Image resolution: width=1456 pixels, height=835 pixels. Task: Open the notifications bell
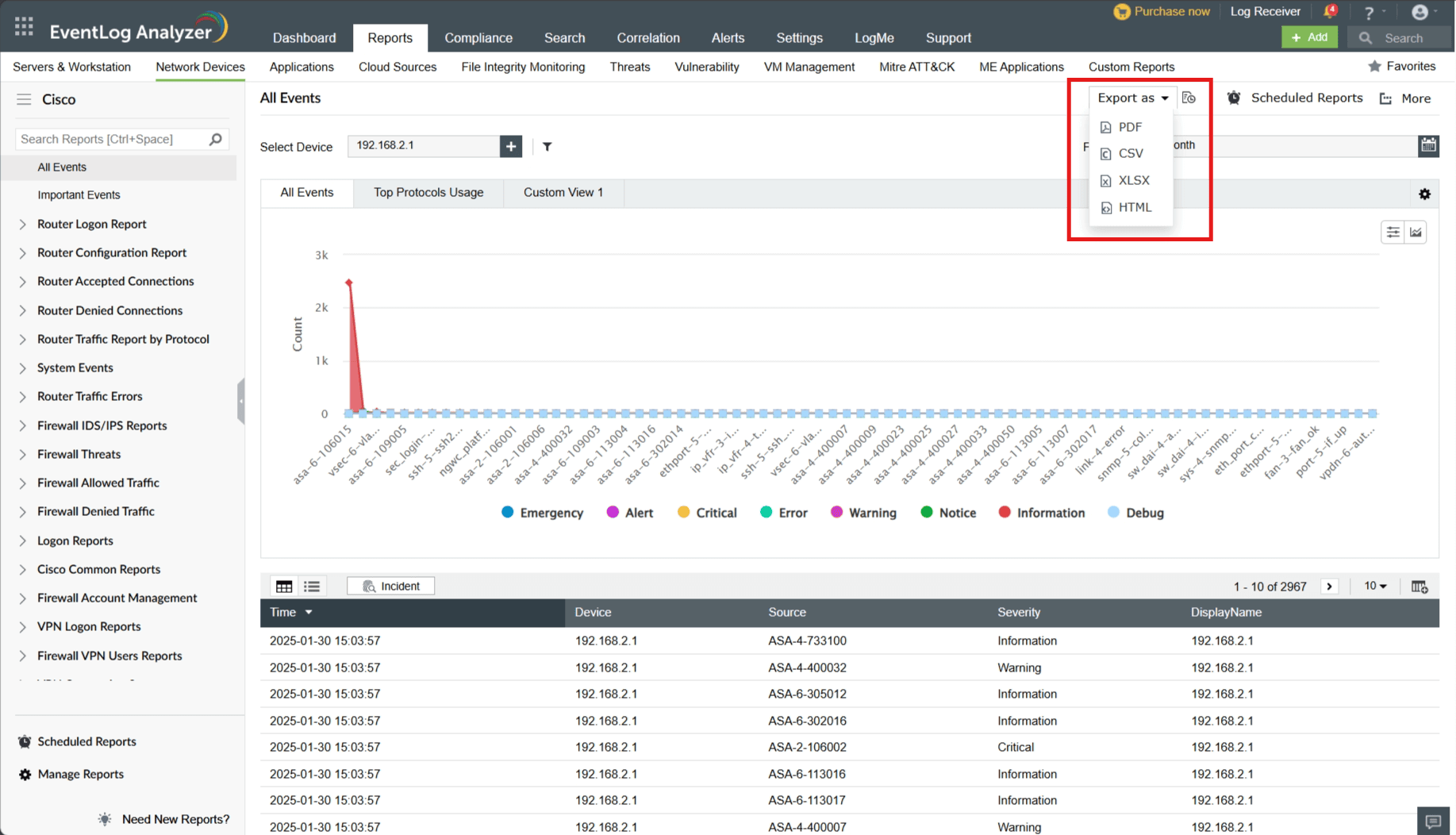[x=1330, y=12]
